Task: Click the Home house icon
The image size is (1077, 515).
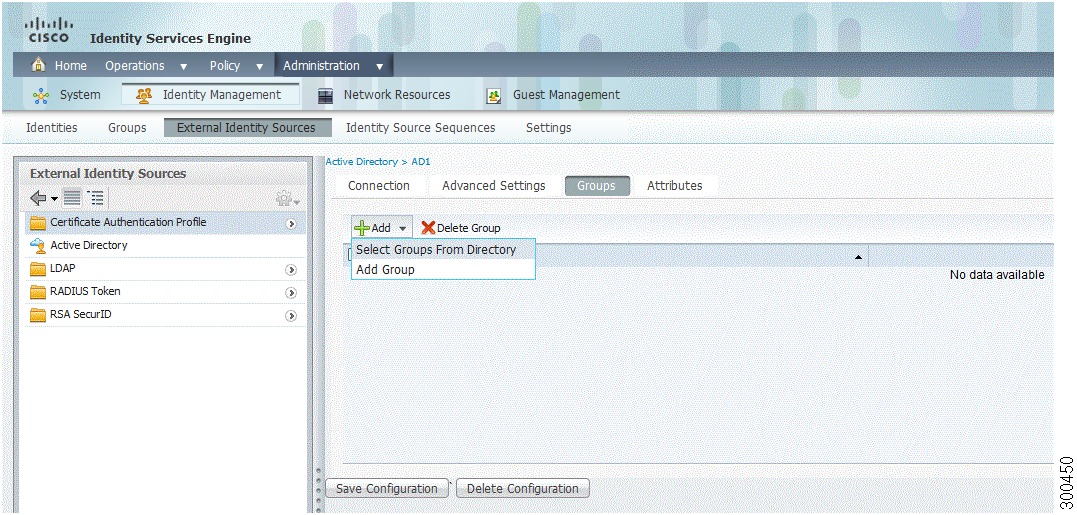Action: pyautogui.click(x=40, y=65)
